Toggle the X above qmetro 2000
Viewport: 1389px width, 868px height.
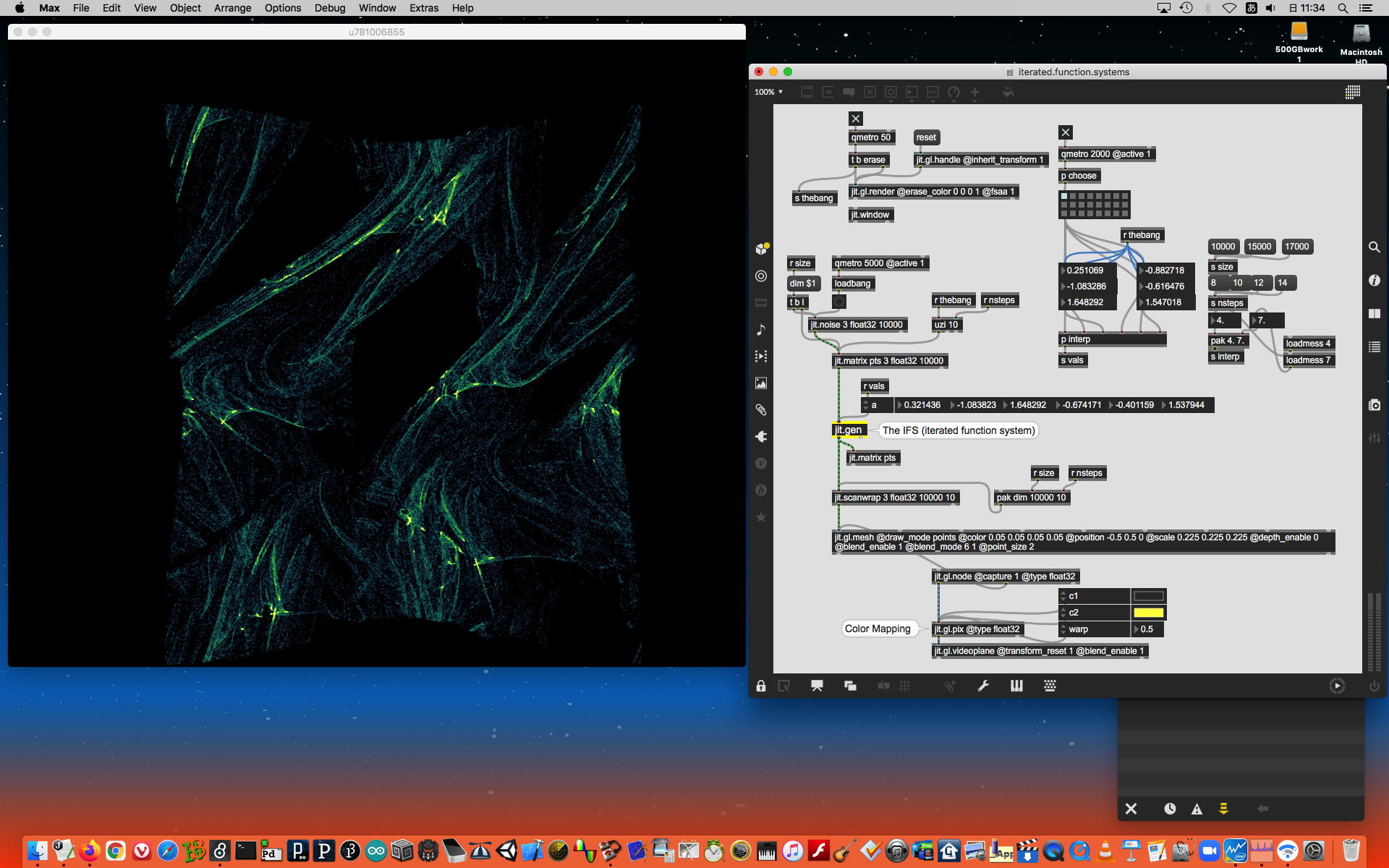[1065, 132]
